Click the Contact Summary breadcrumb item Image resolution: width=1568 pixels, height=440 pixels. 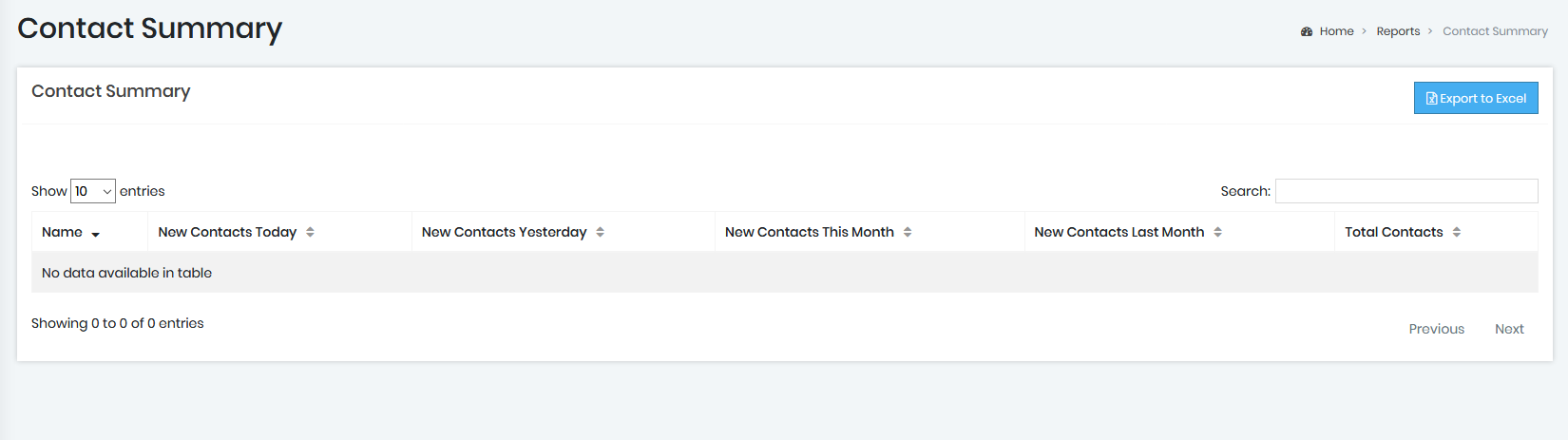[x=1495, y=31]
